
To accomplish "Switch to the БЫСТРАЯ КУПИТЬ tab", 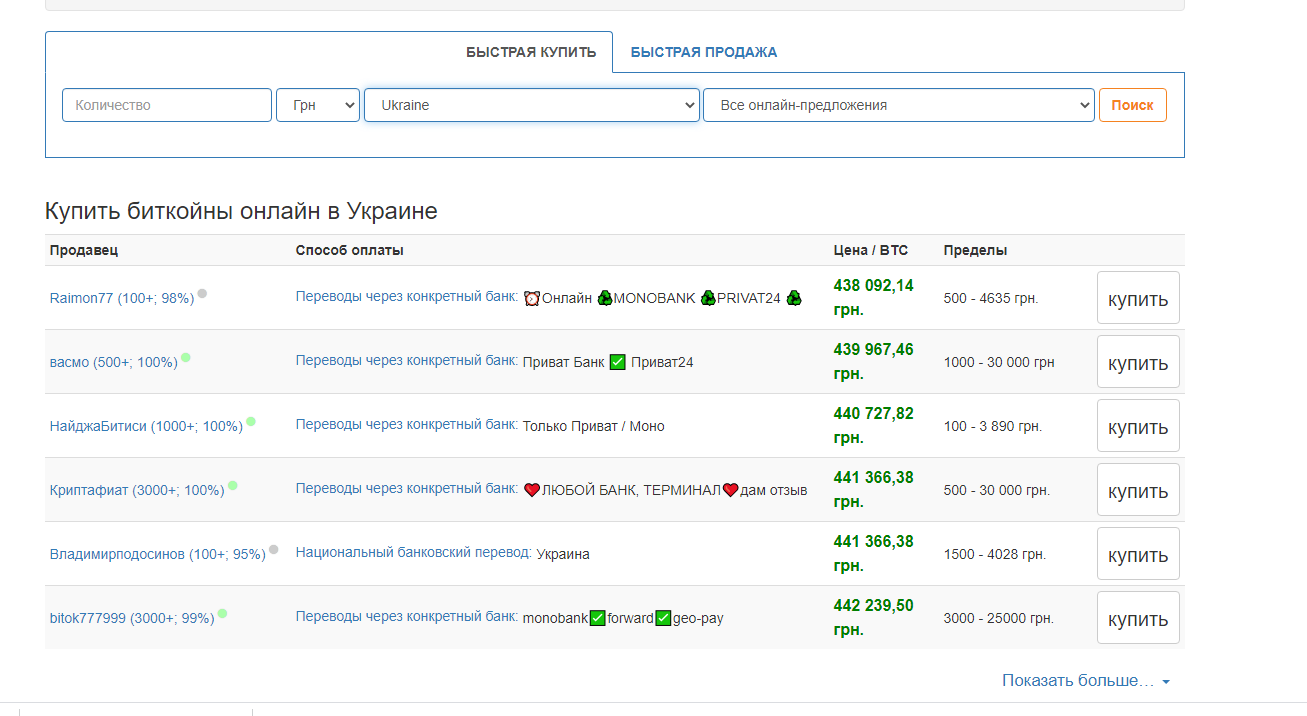I will pos(531,52).
